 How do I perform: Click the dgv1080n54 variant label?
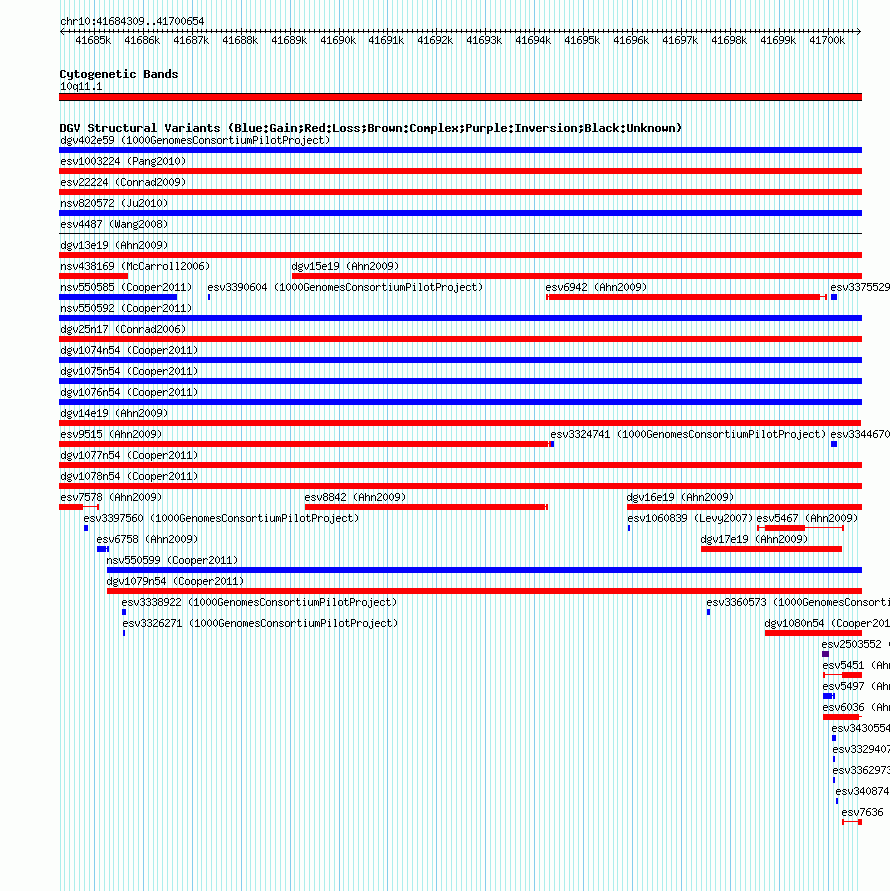pos(827,623)
